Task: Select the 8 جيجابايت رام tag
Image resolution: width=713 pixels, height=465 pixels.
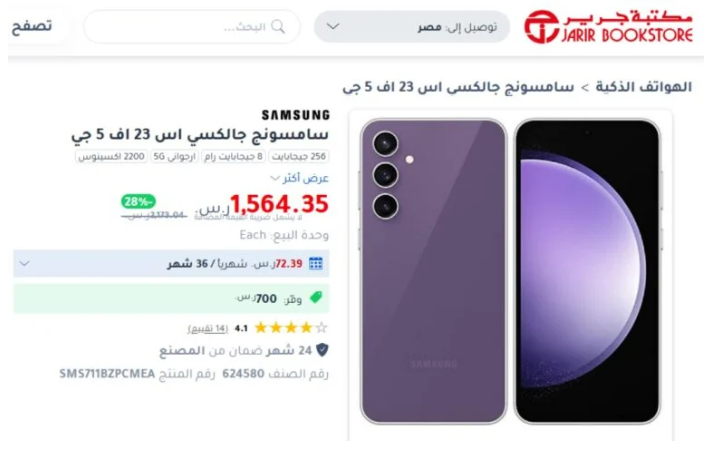Action: (233, 156)
